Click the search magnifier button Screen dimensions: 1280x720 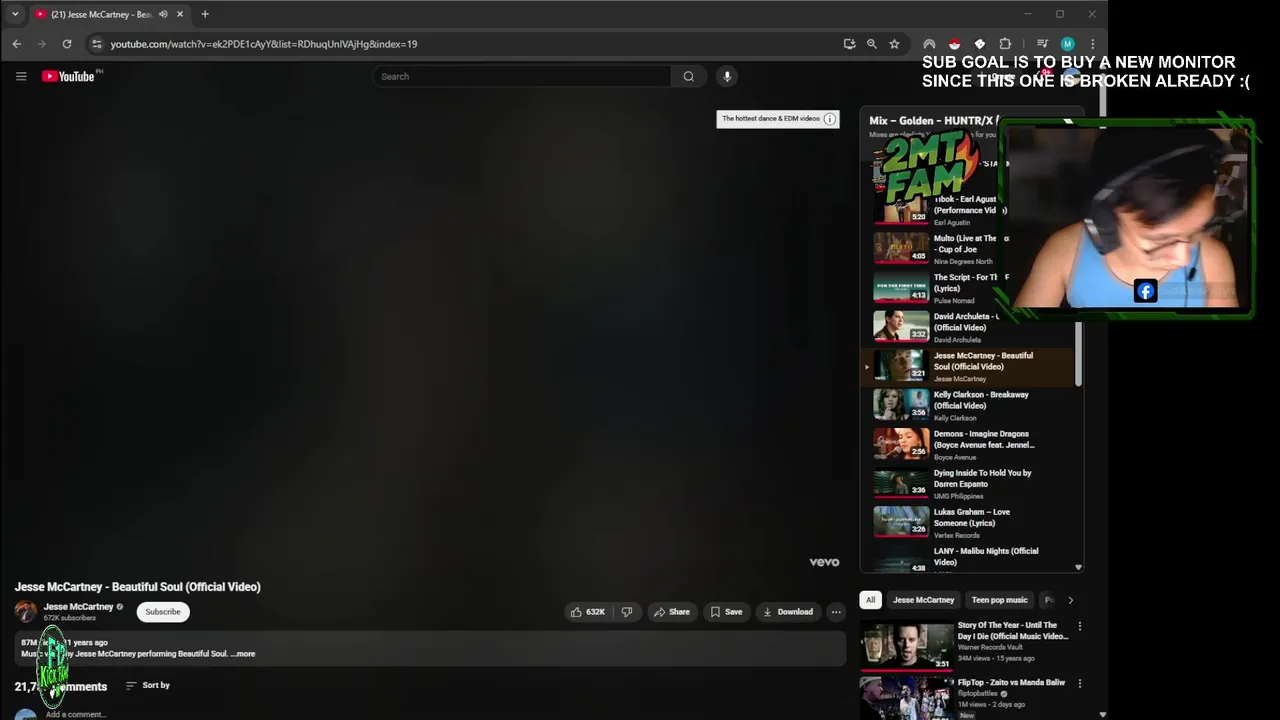point(688,76)
